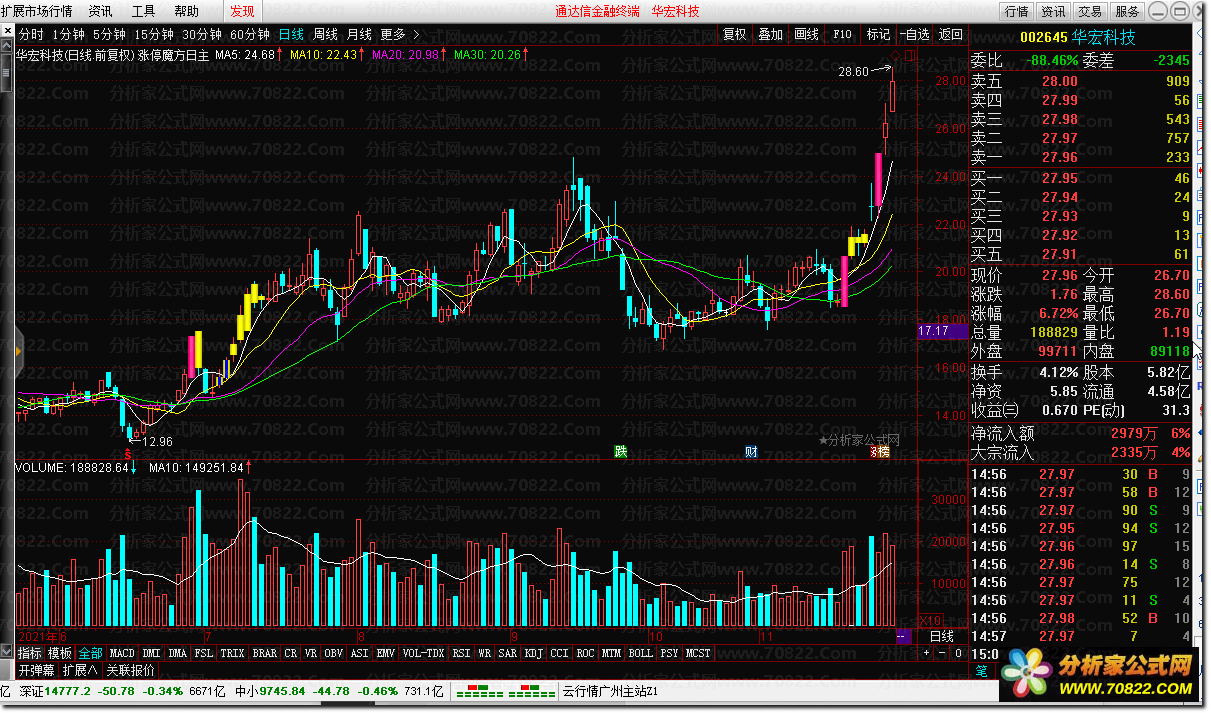This screenshot has width=1211, height=713.
Task: Click stock code 002645 华宏科技 header
Action: pos(1077,38)
